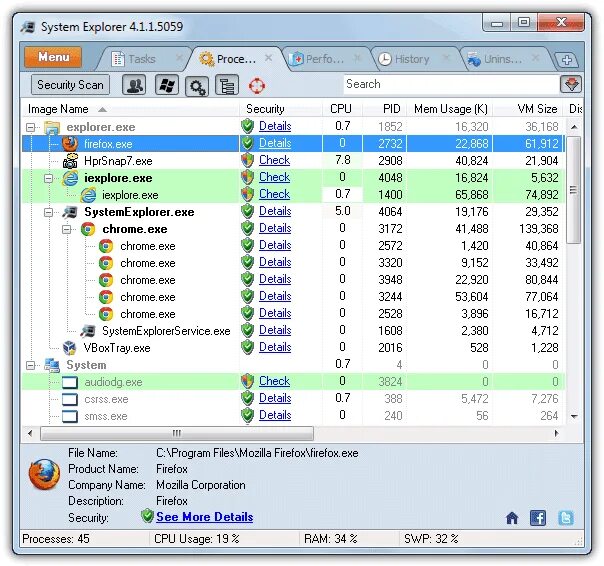Open See More Details link
Image resolution: width=604 pixels, height=566 pixels.
coord(205,517)
